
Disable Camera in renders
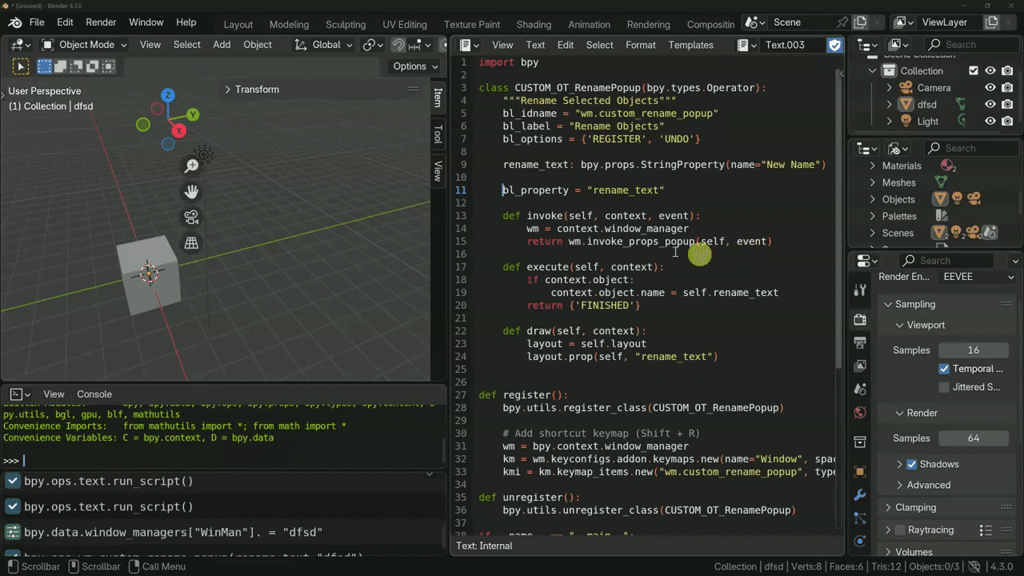point(1007,88)
